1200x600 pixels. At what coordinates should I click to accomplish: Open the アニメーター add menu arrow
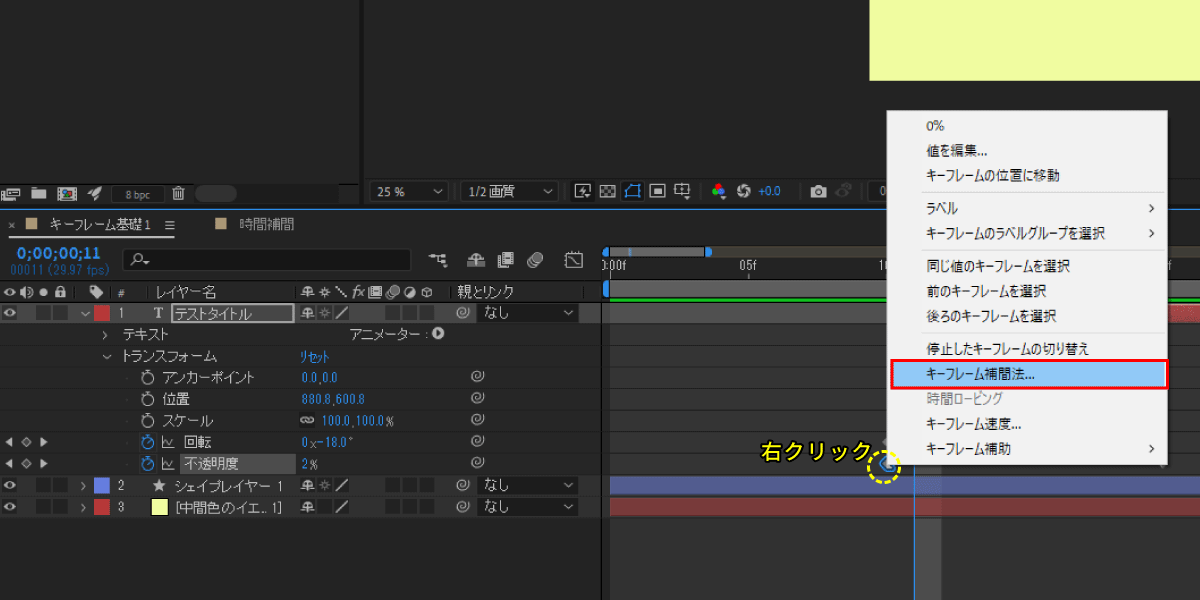coord(438,334)
